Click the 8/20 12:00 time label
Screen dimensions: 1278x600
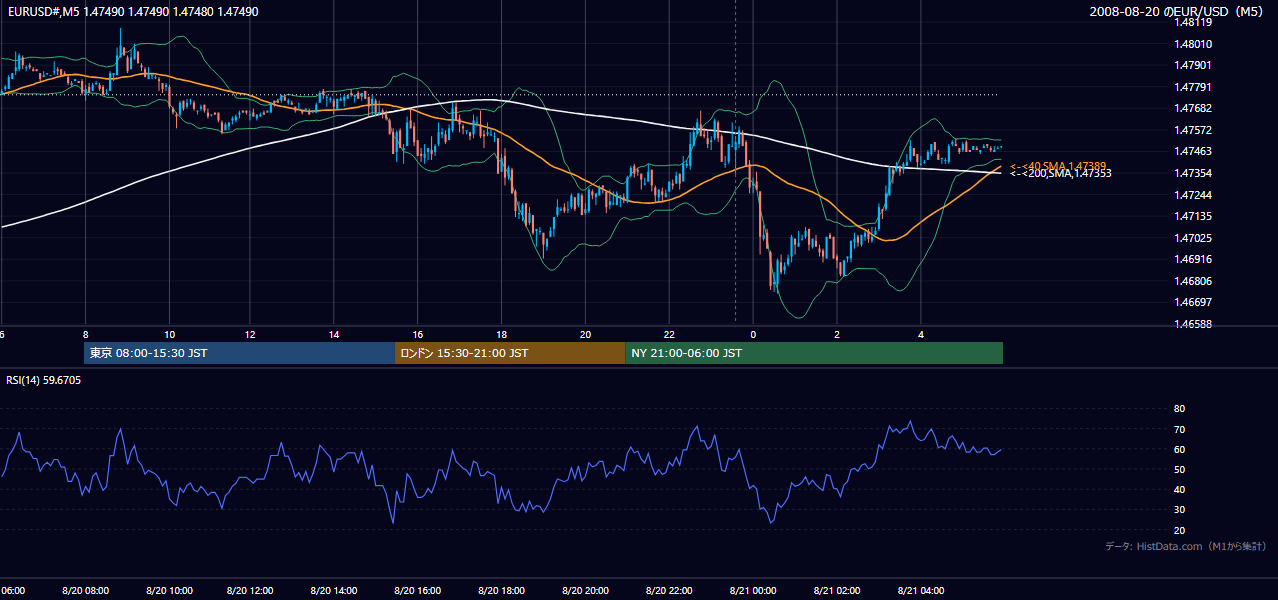point(252,591)
